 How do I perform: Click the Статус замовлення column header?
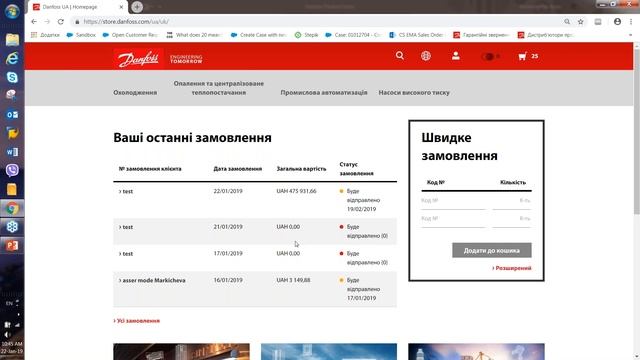[356, 169]
